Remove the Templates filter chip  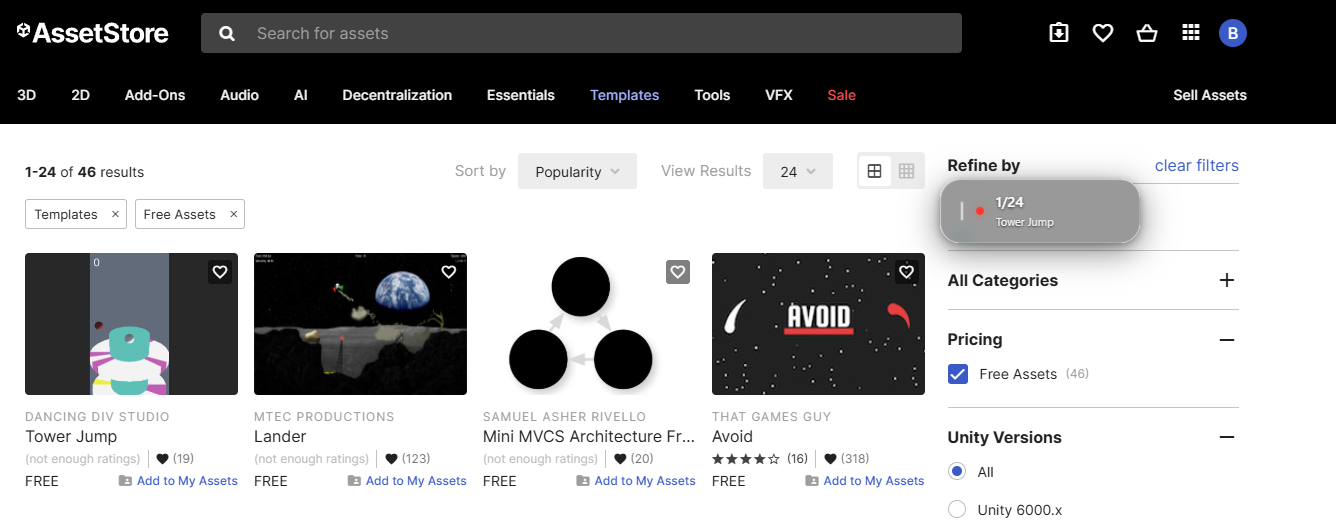point(115,214)
